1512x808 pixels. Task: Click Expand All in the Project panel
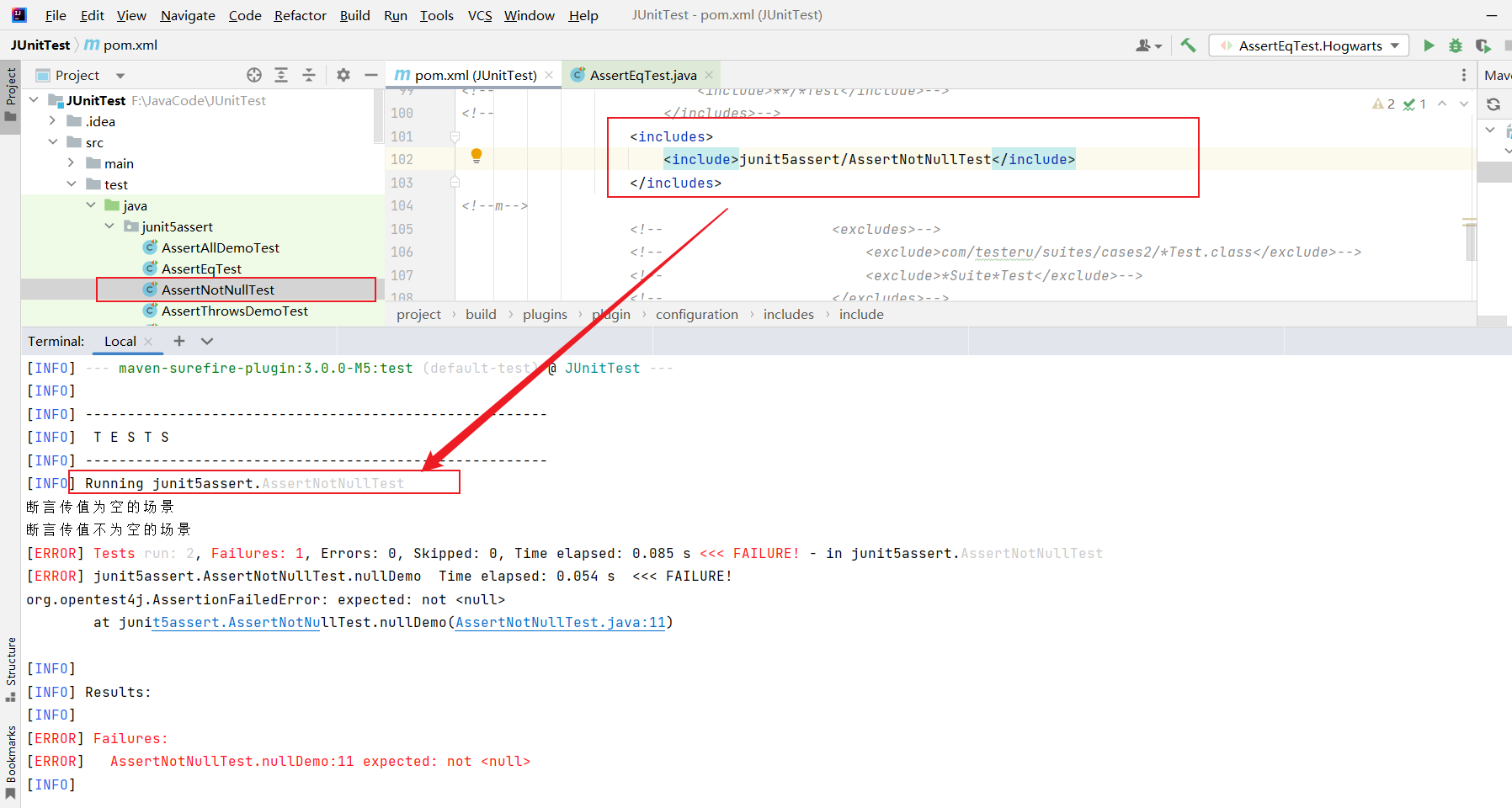click(281, 75)
